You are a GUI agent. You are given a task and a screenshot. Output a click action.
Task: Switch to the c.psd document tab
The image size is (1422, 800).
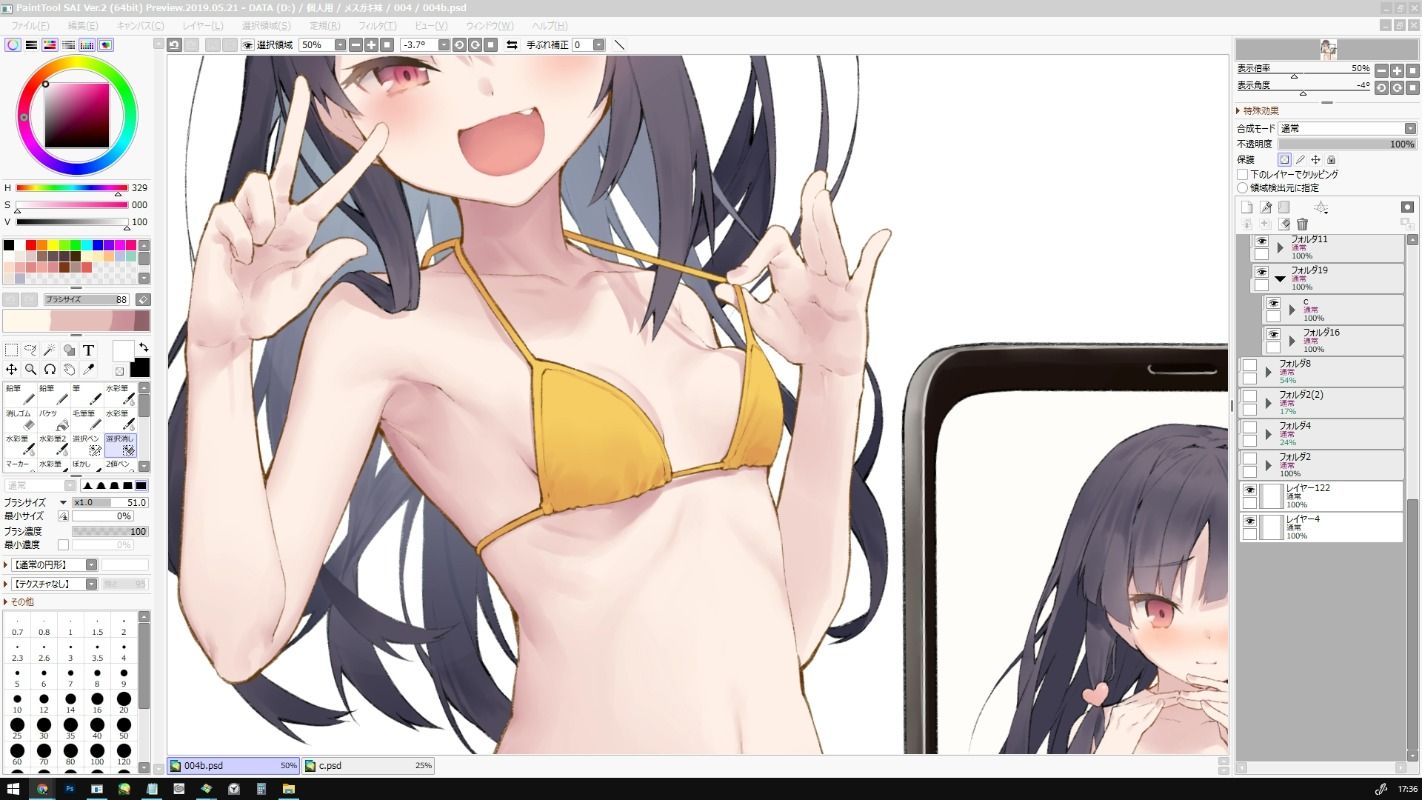pos(367,766)
